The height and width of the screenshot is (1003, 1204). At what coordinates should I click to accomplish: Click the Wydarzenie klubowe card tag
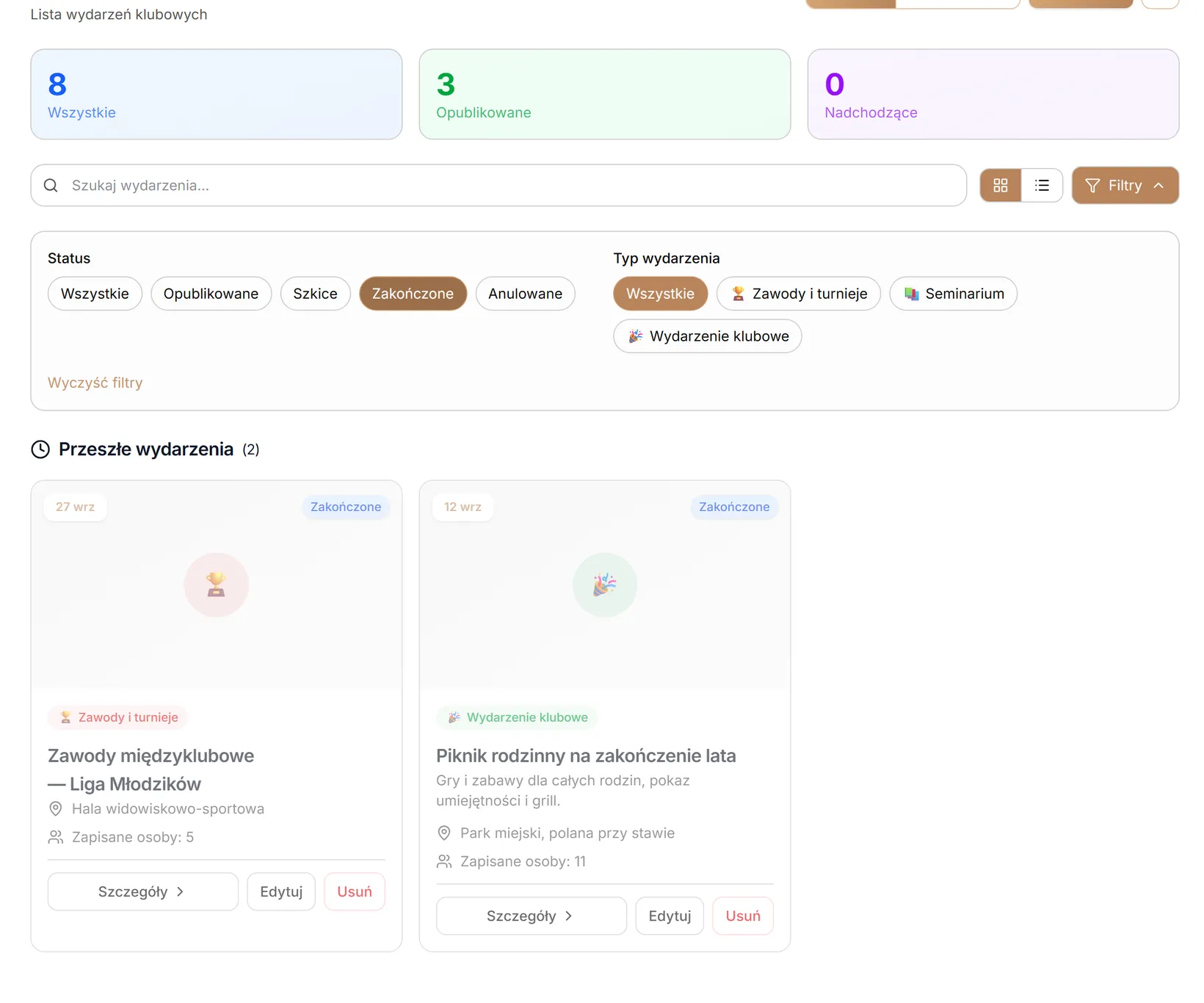pyautogui.click(x=518, y=717)
